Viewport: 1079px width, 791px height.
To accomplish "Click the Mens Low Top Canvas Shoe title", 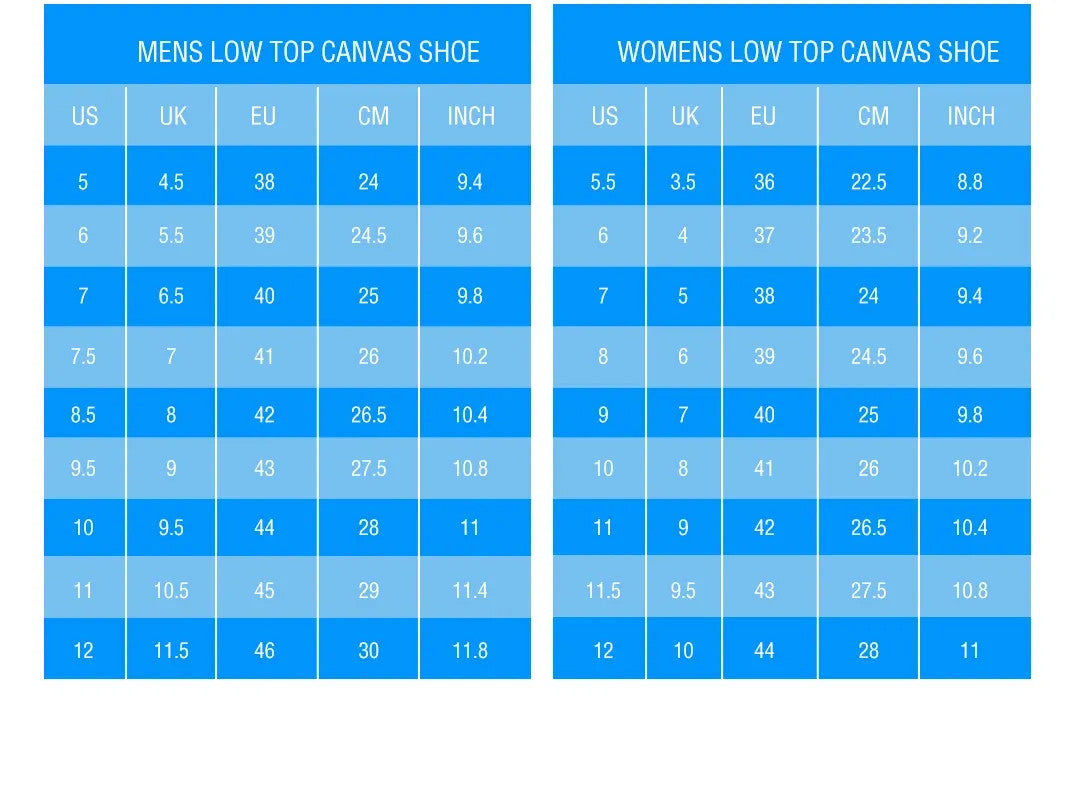I will pos(308,52).
